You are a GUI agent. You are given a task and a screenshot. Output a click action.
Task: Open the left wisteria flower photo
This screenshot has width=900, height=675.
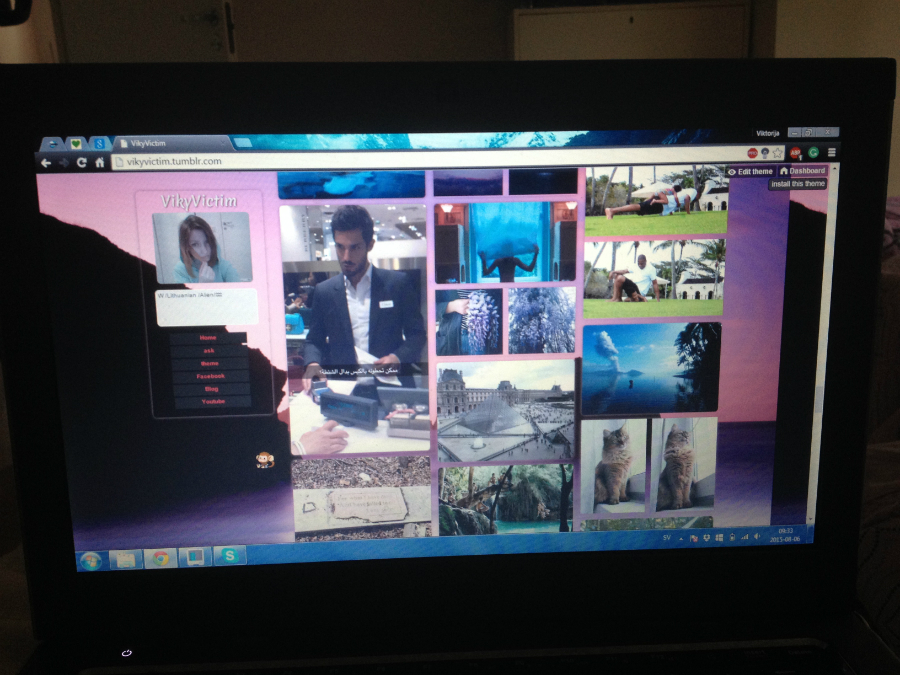pos(469,321)
